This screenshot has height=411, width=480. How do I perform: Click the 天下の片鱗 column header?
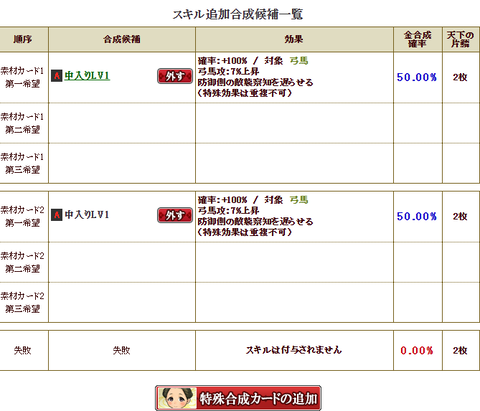[460, 39]
